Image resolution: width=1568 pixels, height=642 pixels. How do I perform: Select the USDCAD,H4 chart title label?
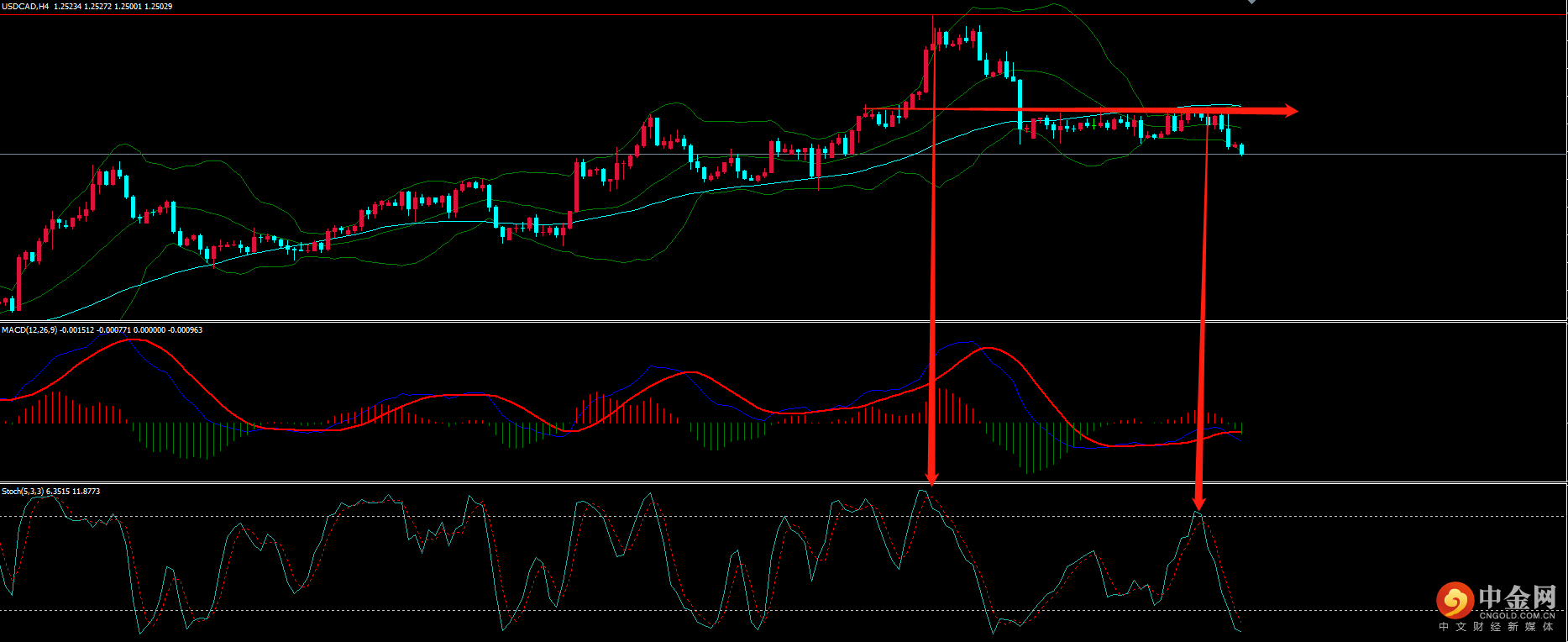(25, 6)
